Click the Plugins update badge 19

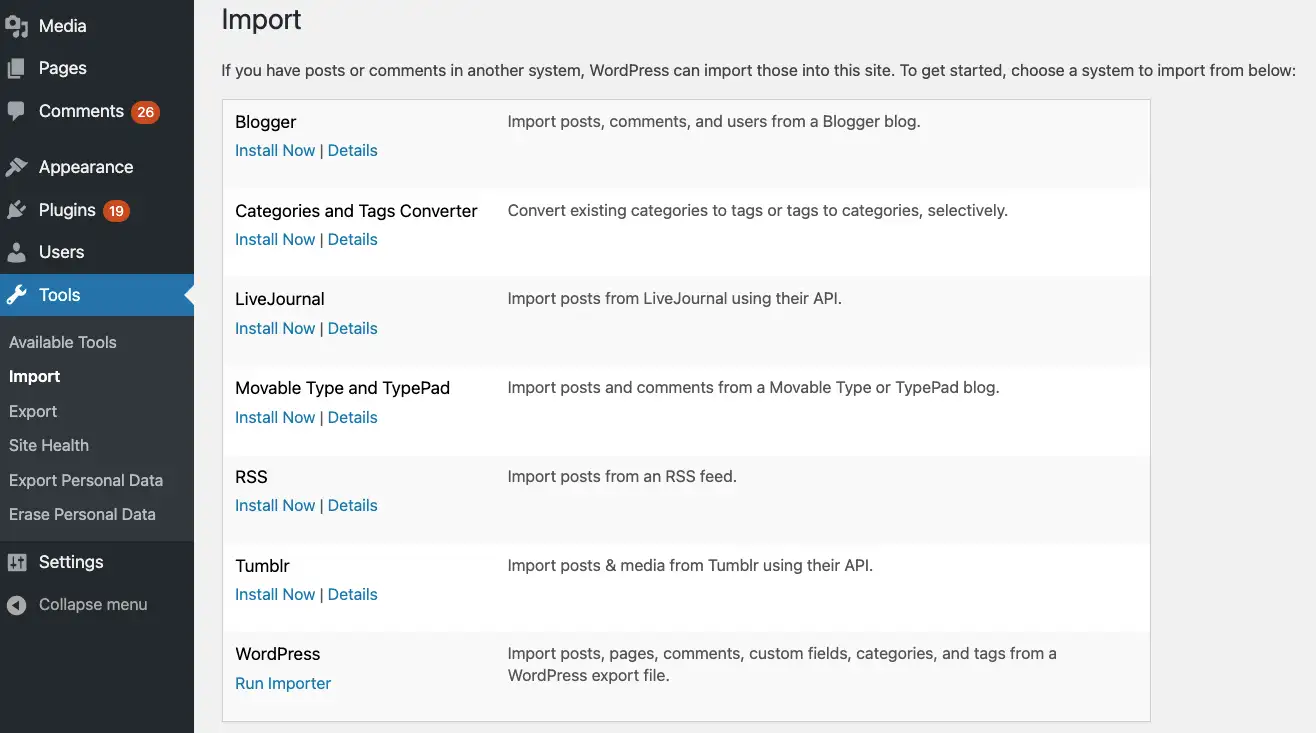(117, 211)
